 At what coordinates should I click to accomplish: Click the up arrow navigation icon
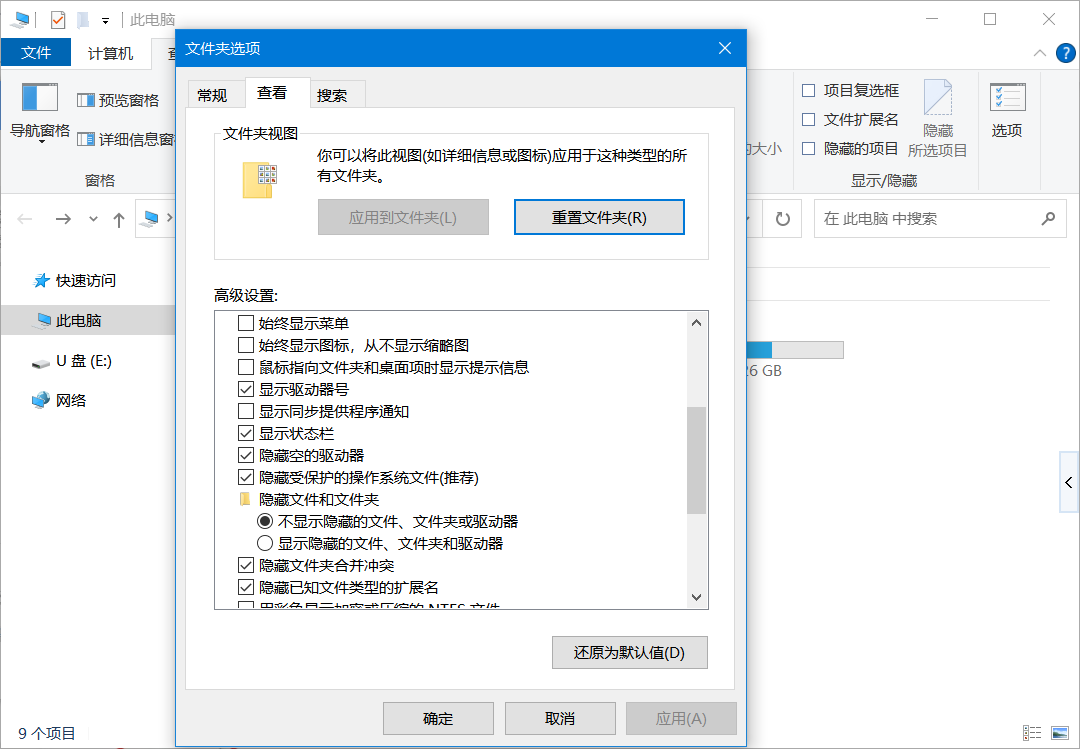click(119, 219)
